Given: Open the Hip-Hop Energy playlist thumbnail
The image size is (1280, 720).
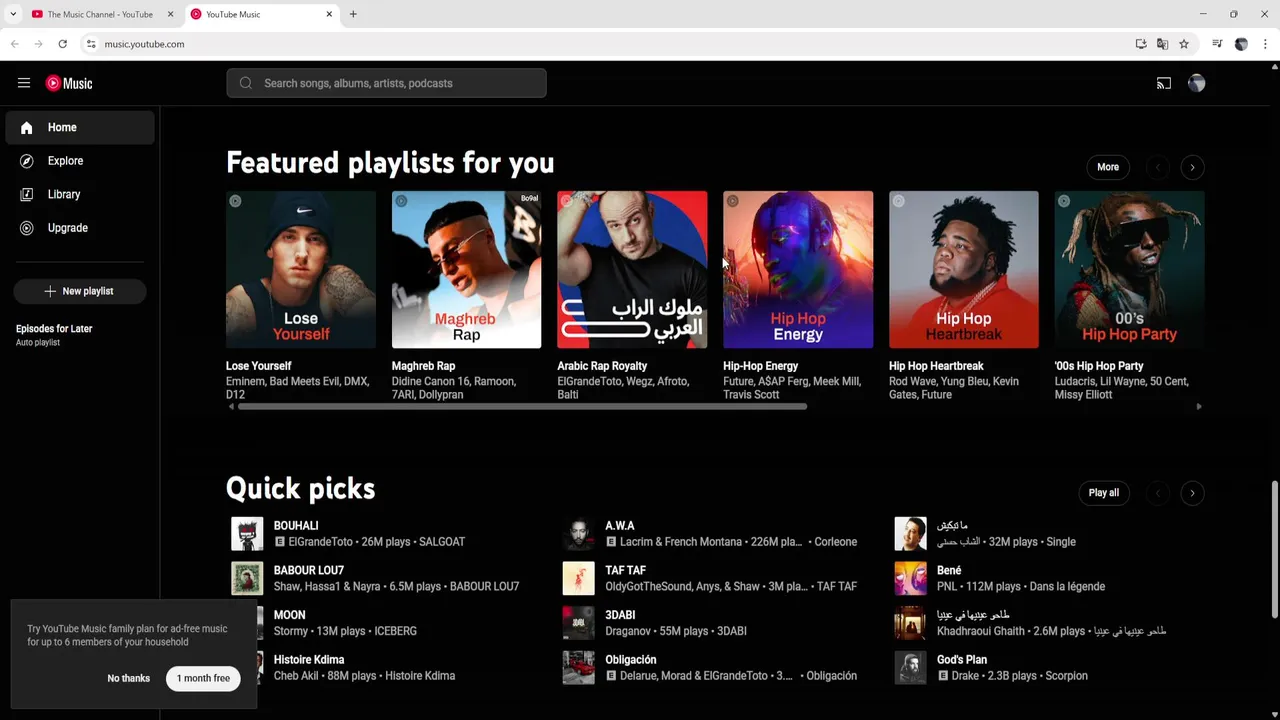Looking at the screenshot, I should pos(798,270).
